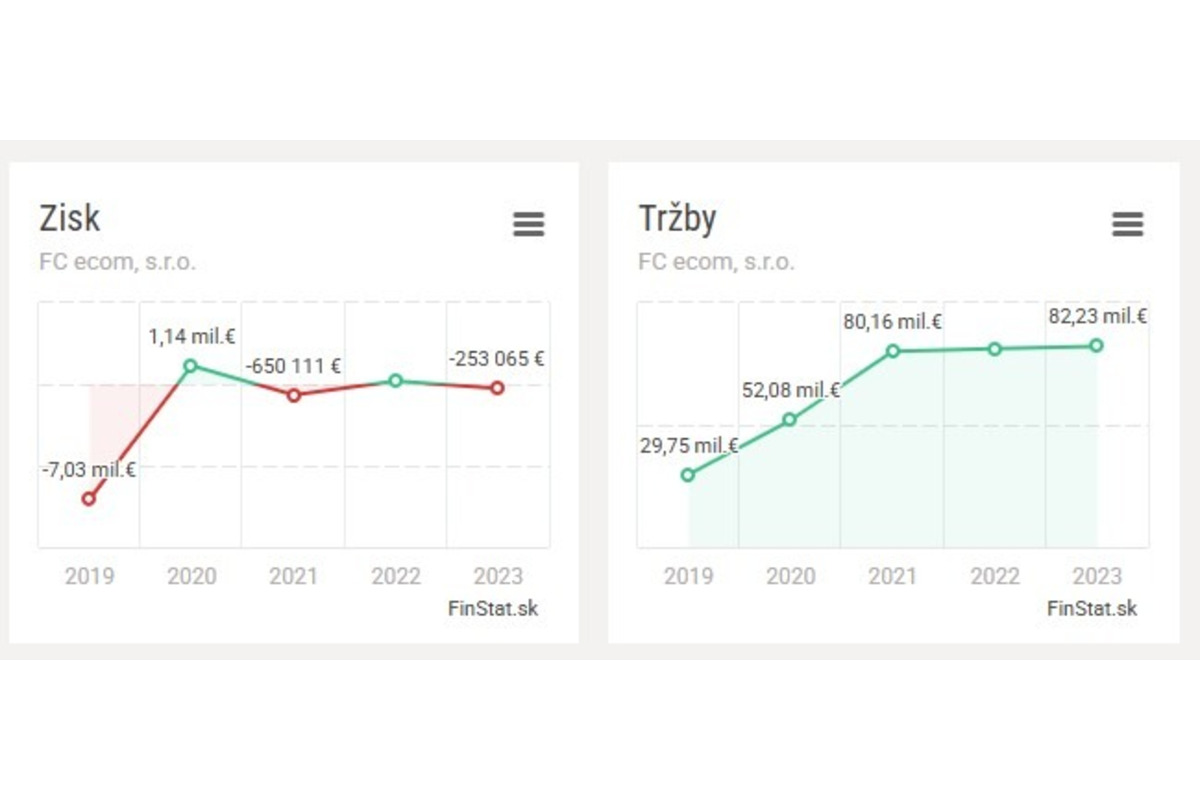1200x800 pixels.
Task: Click the 2023 profit data point
Action: [497, 388]
